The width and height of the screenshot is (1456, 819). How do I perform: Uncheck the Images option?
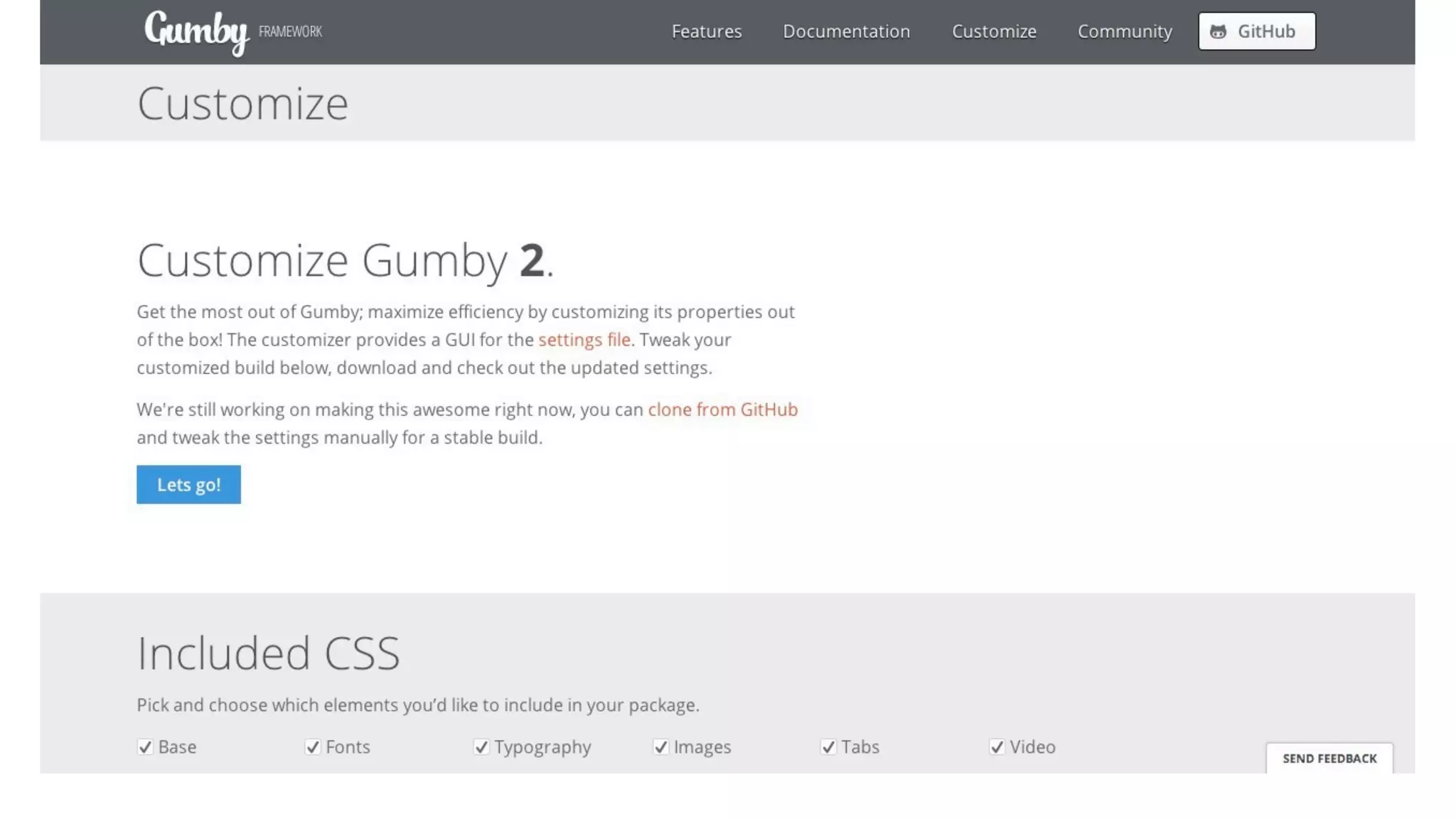pyautogui.click(x=660, y=746)
